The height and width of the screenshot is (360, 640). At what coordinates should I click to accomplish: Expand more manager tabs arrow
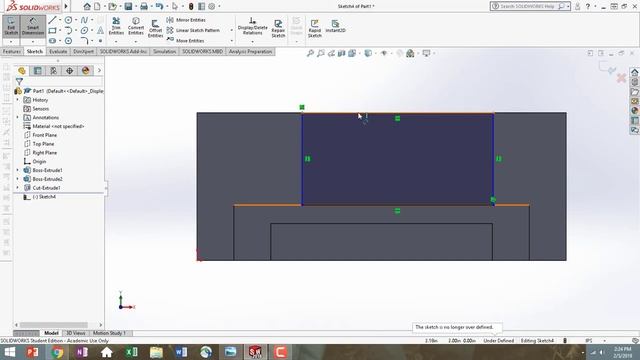point(99,71)
